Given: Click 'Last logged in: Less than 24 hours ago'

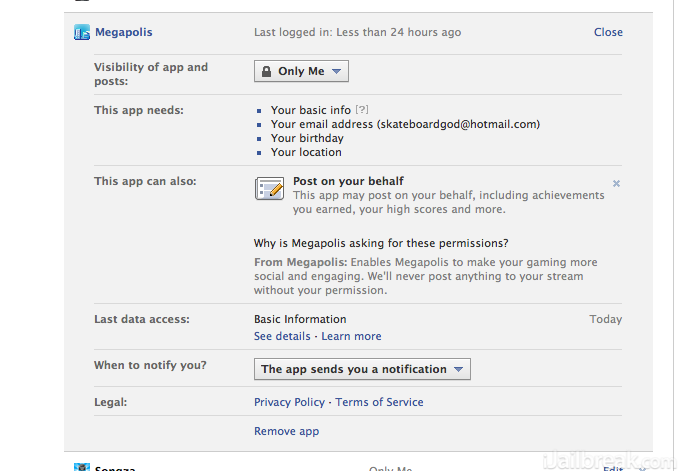Looking at the screenshot, I should (358, 32).
